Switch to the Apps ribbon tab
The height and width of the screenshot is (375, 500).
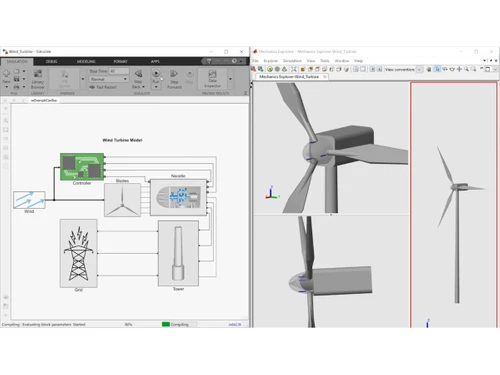pyautogui.click(x=155, y=61)
